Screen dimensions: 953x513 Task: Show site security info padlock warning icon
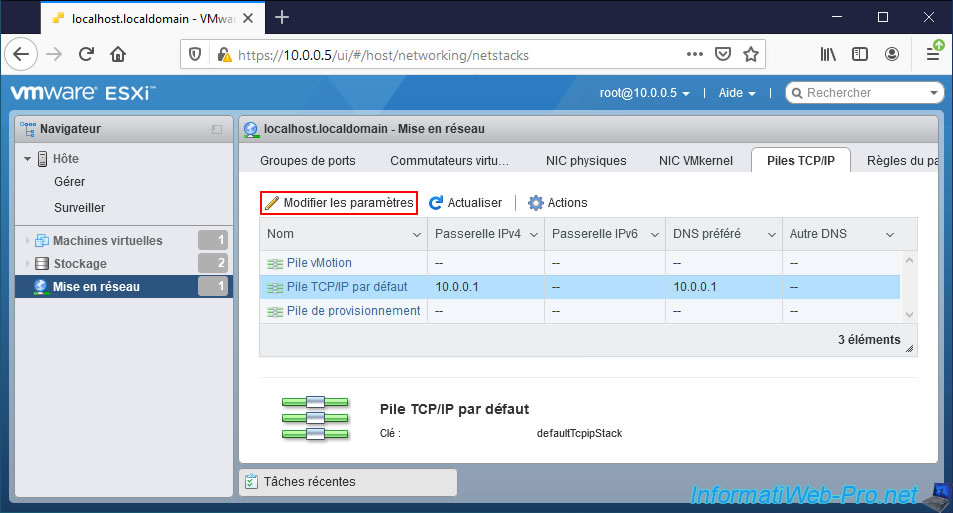pos(224,55)
